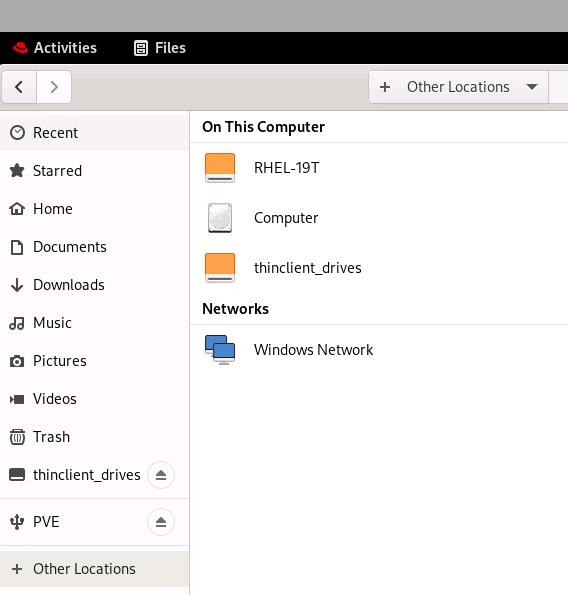This screenshot has width=568, height=595.
Task: Open the Files application menu
Action: [160, 48]
